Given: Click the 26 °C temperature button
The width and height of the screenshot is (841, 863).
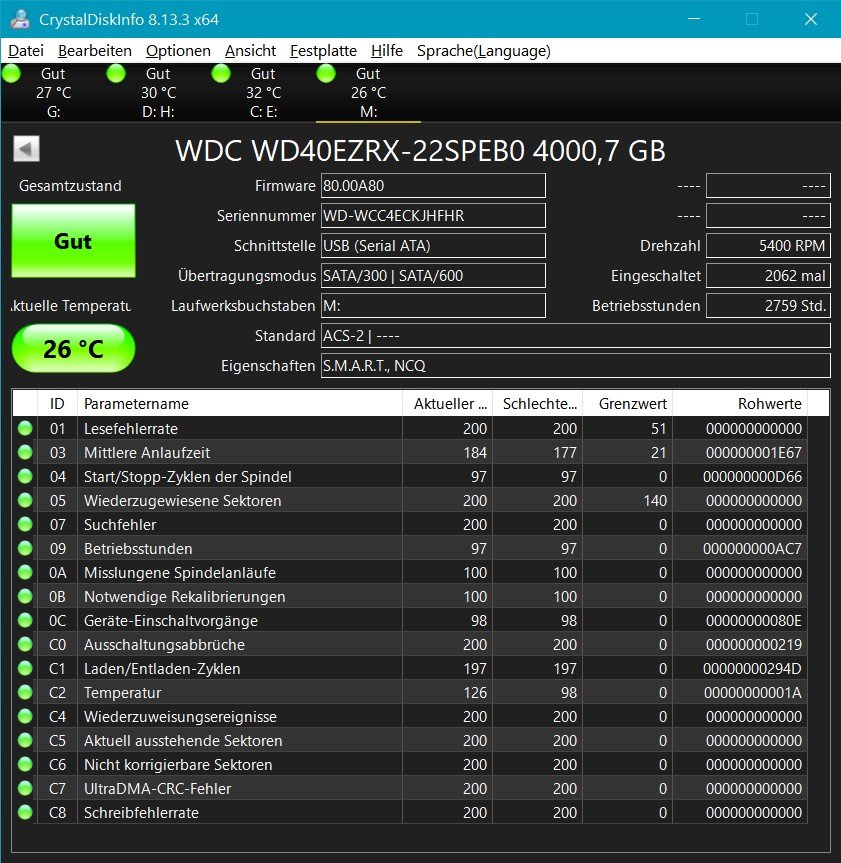Looking at the screenshot, I should [x=73, y=348].
